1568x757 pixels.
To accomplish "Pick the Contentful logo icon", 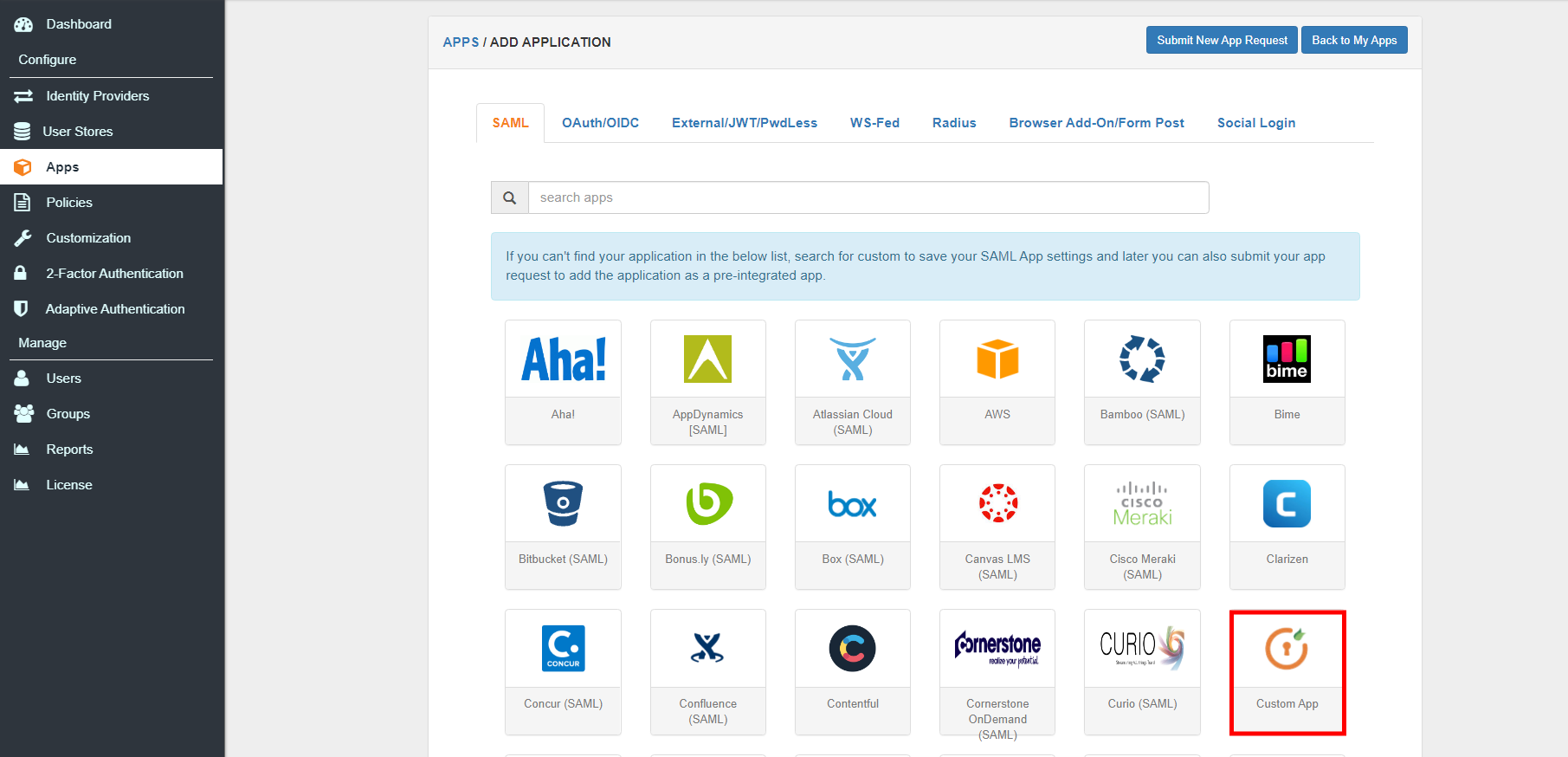I will (853, 648).
